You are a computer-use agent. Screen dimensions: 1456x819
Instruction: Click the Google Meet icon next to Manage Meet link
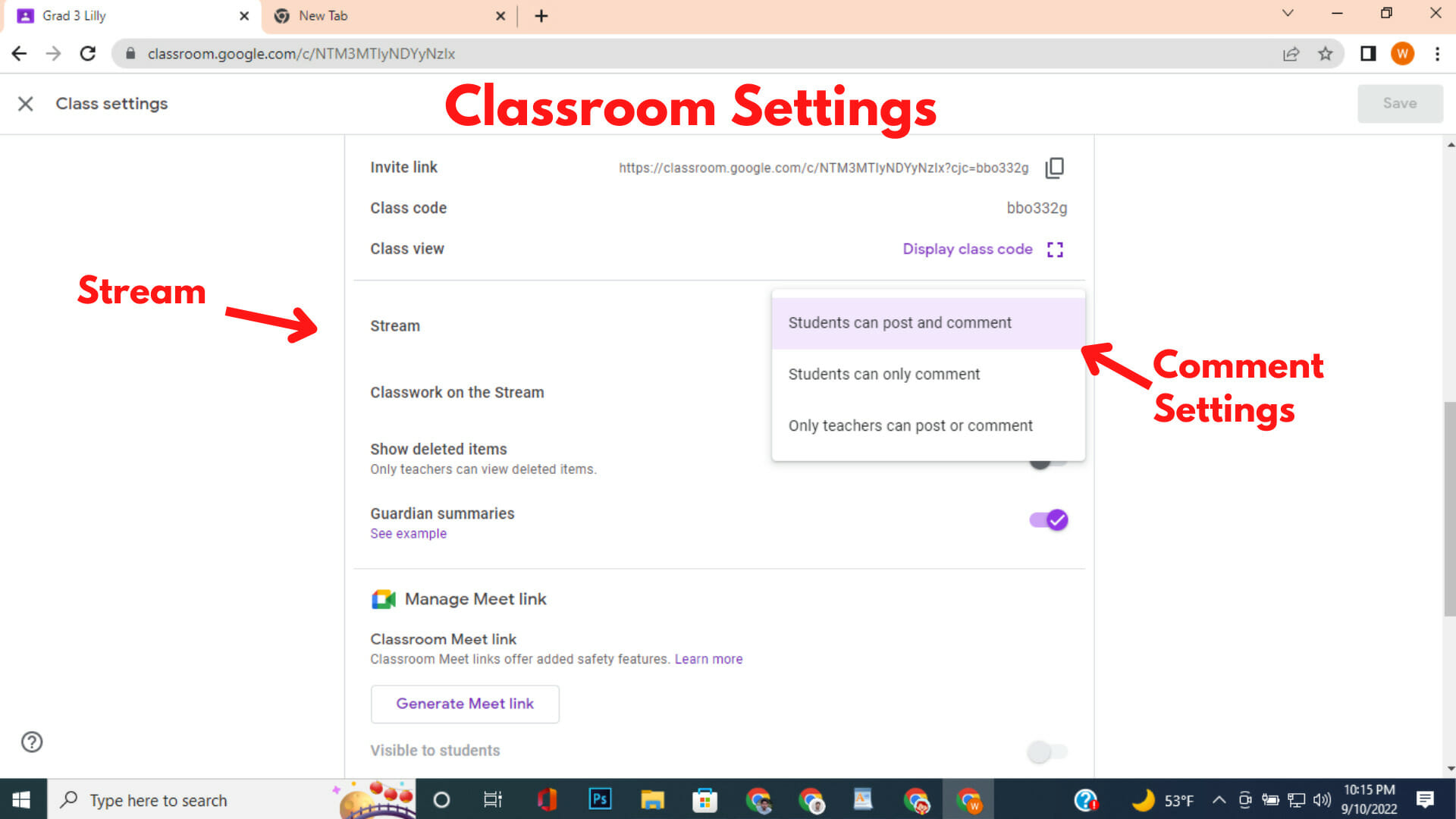coord(382,598)
